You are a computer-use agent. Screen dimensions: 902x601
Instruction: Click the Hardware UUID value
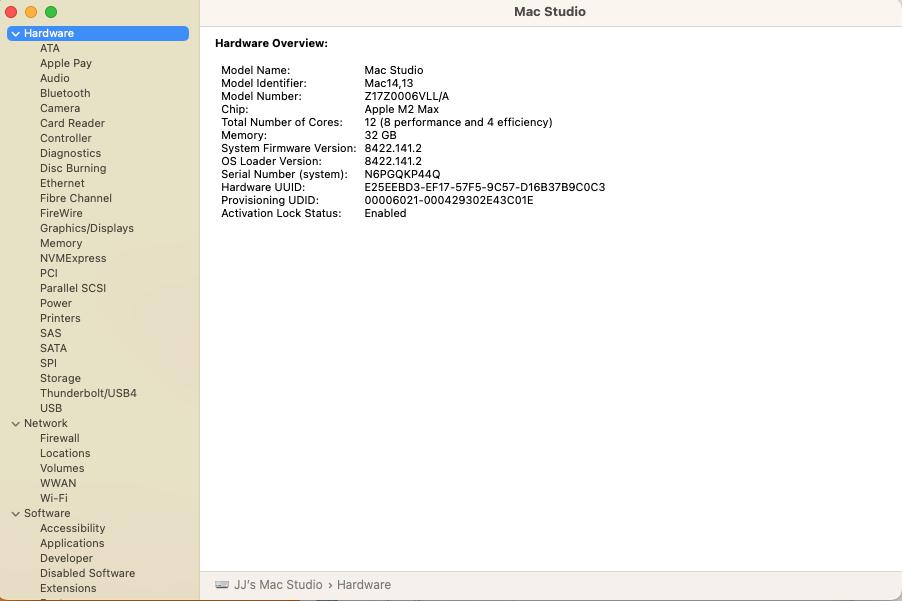(484, 187)
